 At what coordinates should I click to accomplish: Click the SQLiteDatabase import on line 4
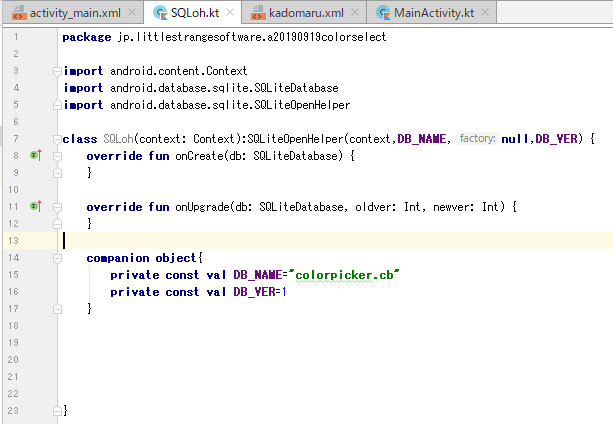point(224,88)
